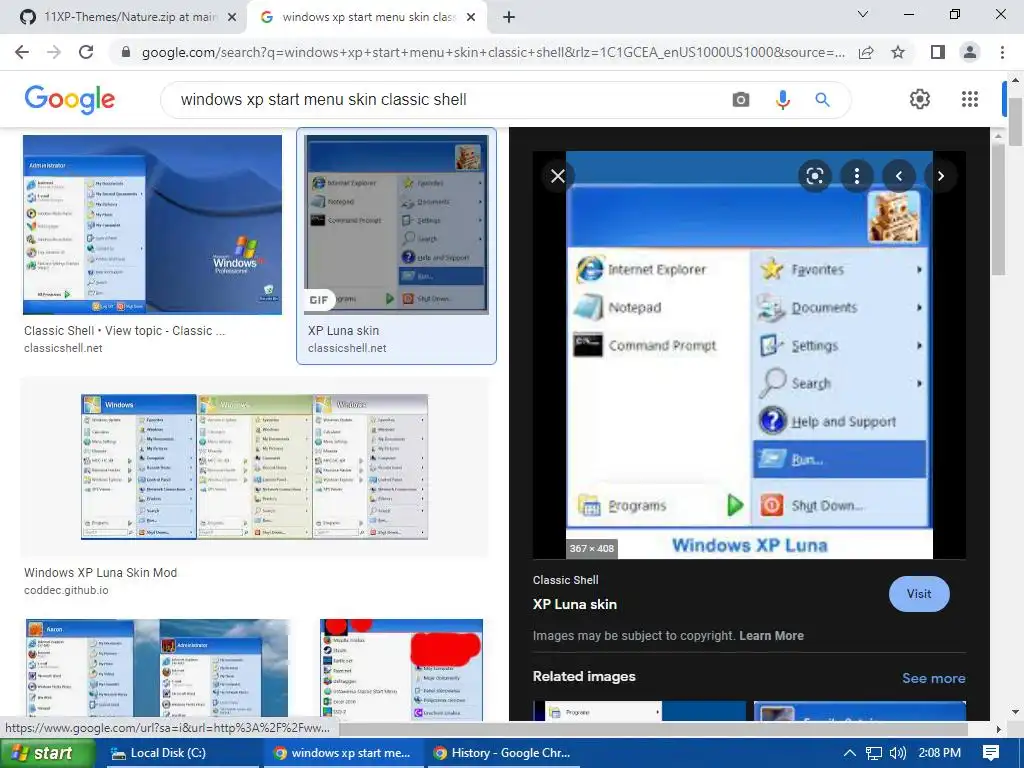Image resolution: width=1024 pixels, height=768 pixels.
Task: Click the 2:08 PM clock
Action: (x=940, y=753)
